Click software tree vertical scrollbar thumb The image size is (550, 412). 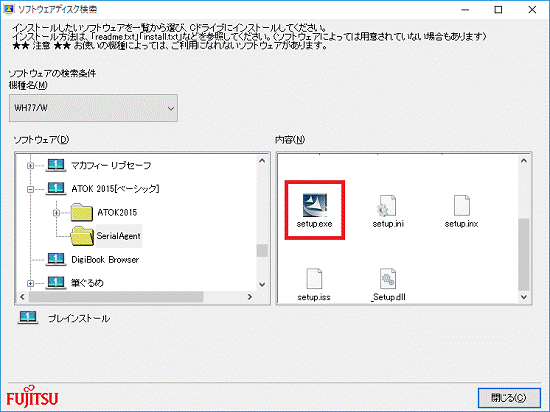[262, 250]
